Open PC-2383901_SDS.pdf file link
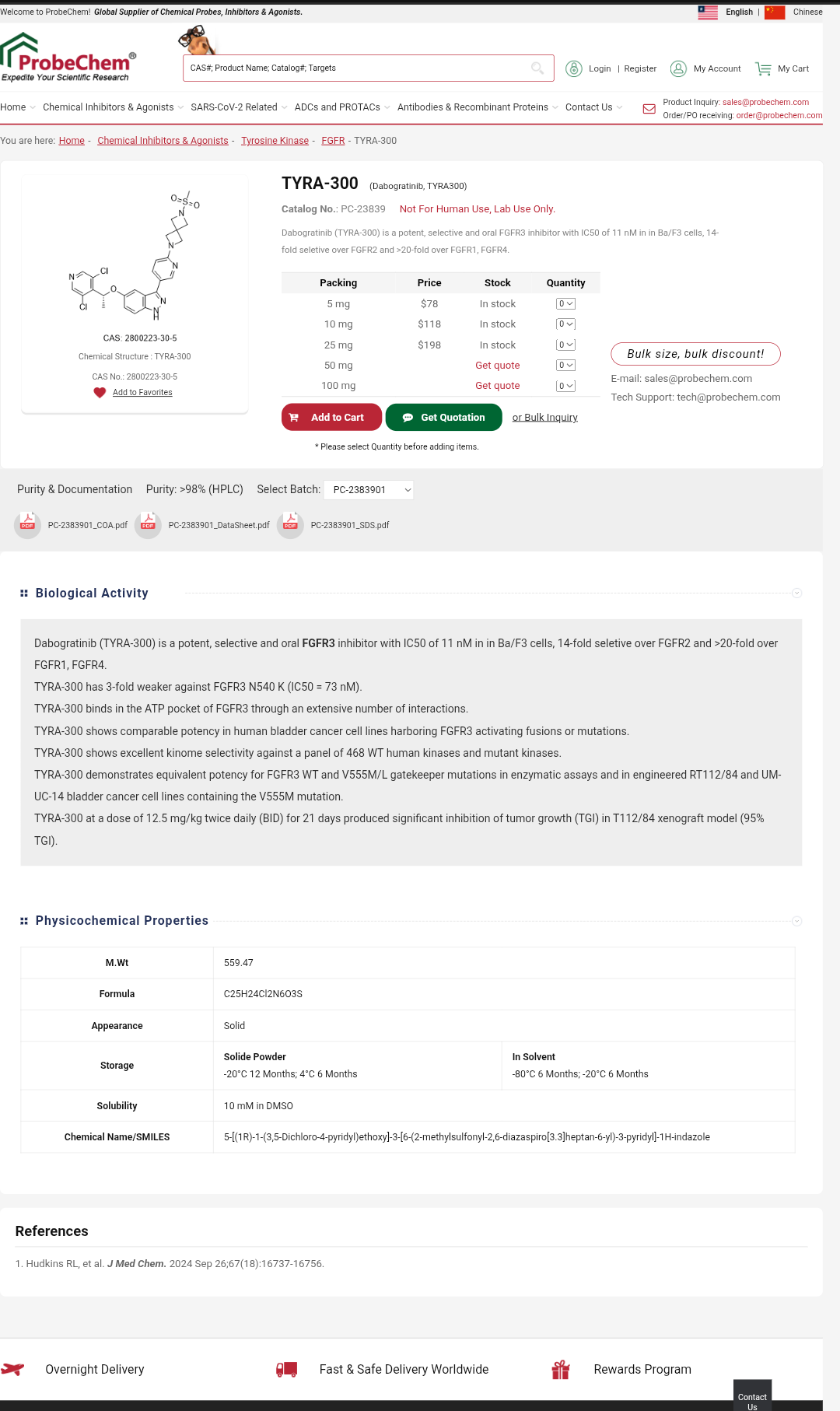Screen dimensions: 840x1411 click(x=350, y=526)
